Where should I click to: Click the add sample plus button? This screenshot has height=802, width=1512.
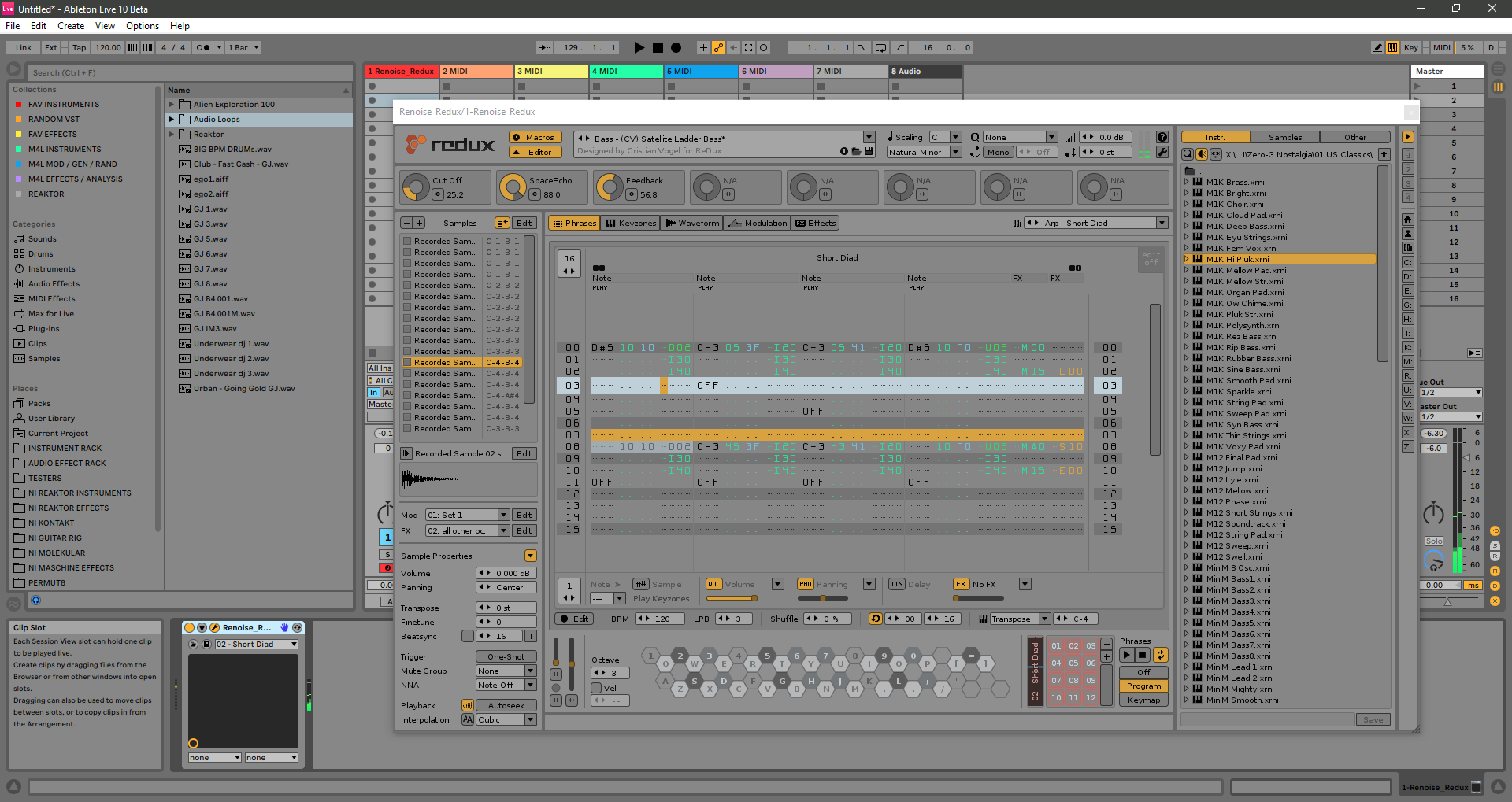[x=419, y=223]
